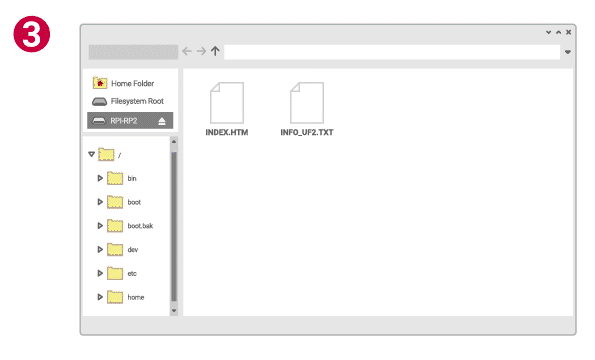Select the boot.bak folder icon
The image size is (595, 360).
click(x=115, y=226)
